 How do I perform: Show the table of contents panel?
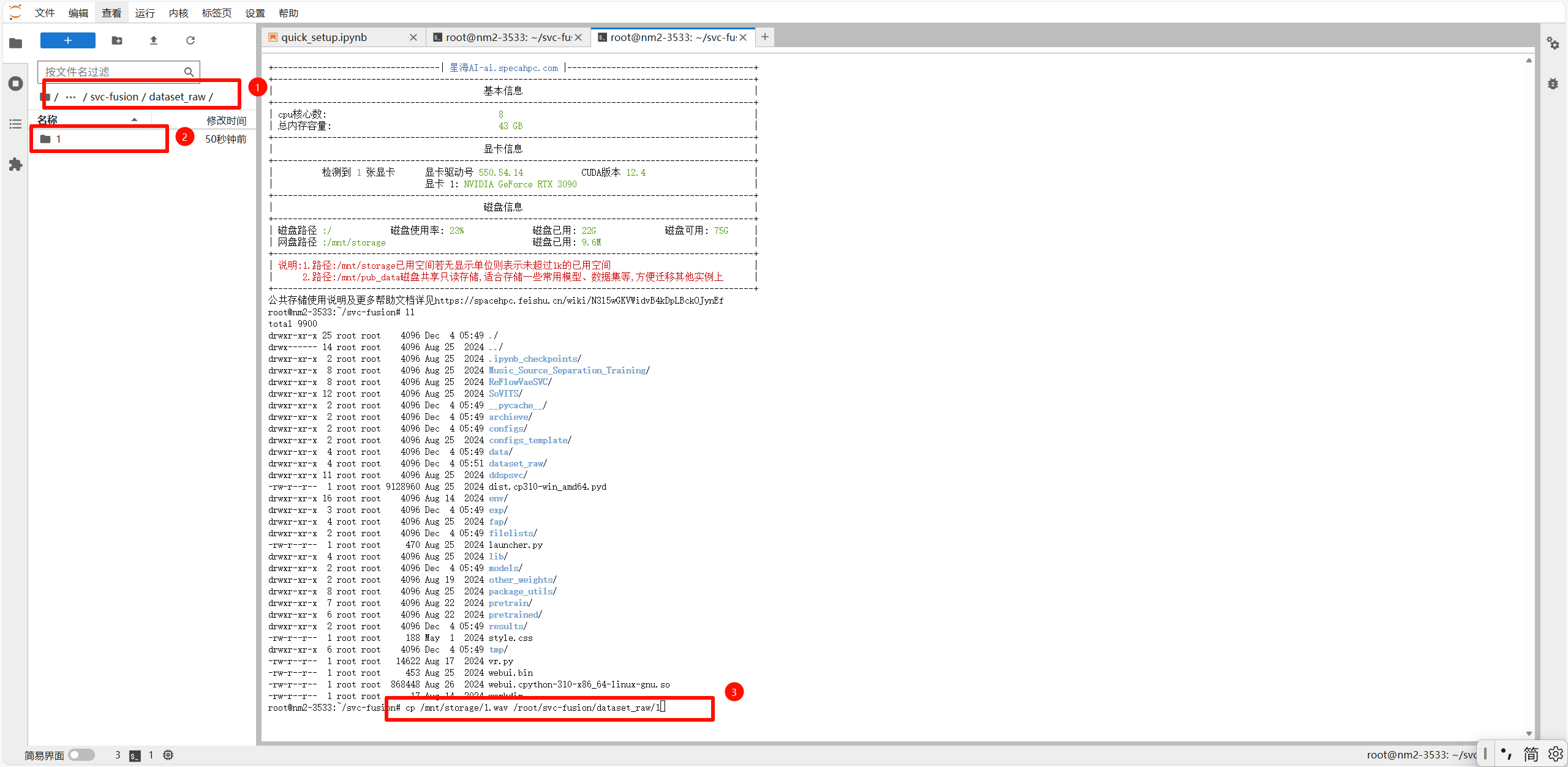click(16, 124)
